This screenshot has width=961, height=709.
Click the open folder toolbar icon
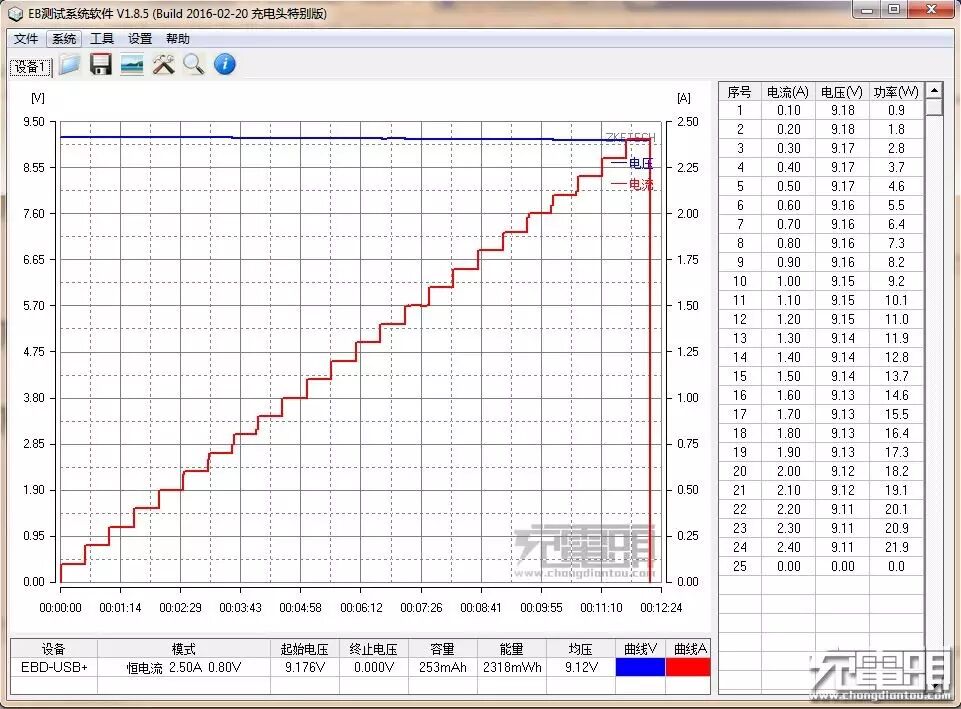(70, 64)
